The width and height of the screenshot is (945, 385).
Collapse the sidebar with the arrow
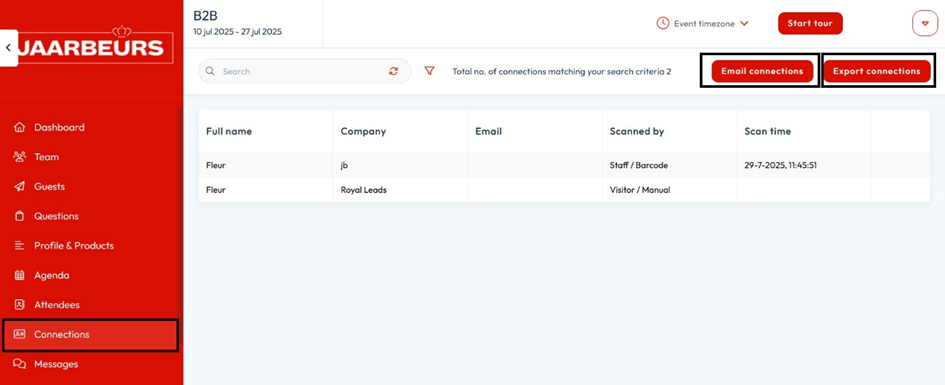point(8,47)
